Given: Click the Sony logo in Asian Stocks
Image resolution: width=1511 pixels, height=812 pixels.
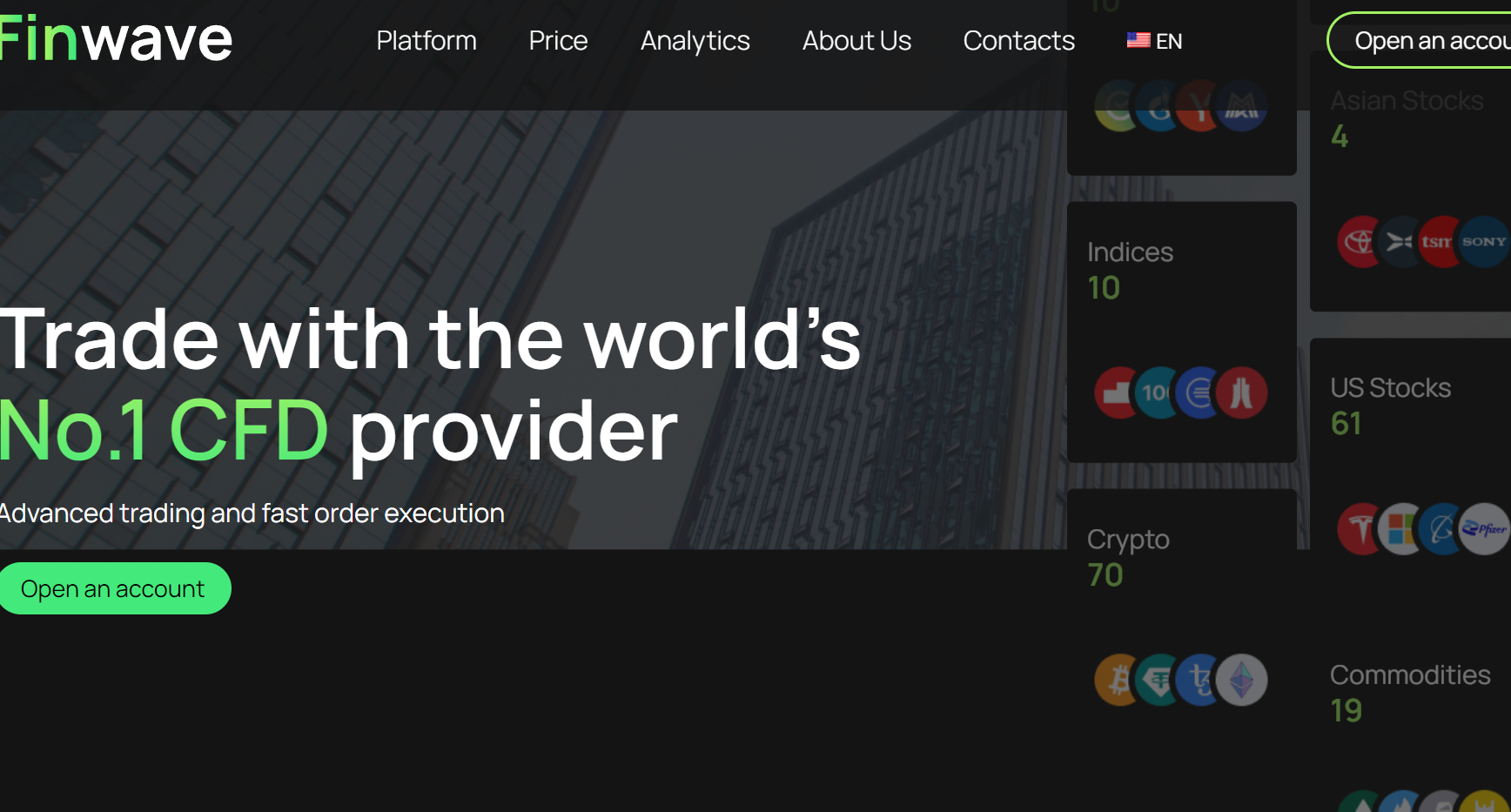Looking at the screenshot, I should 1485,242.
